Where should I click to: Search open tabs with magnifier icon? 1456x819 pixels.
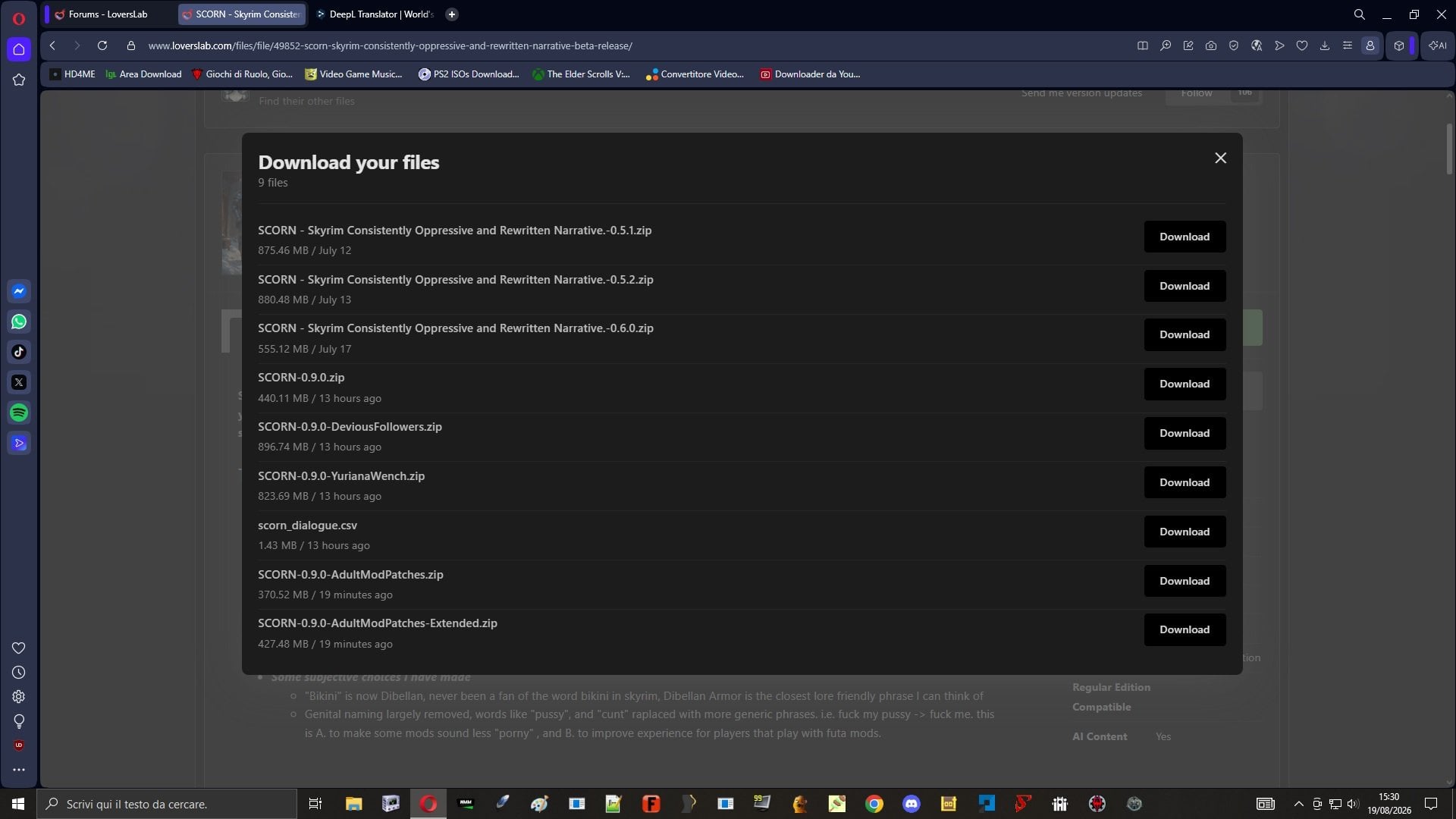(x=1360, y=14)
